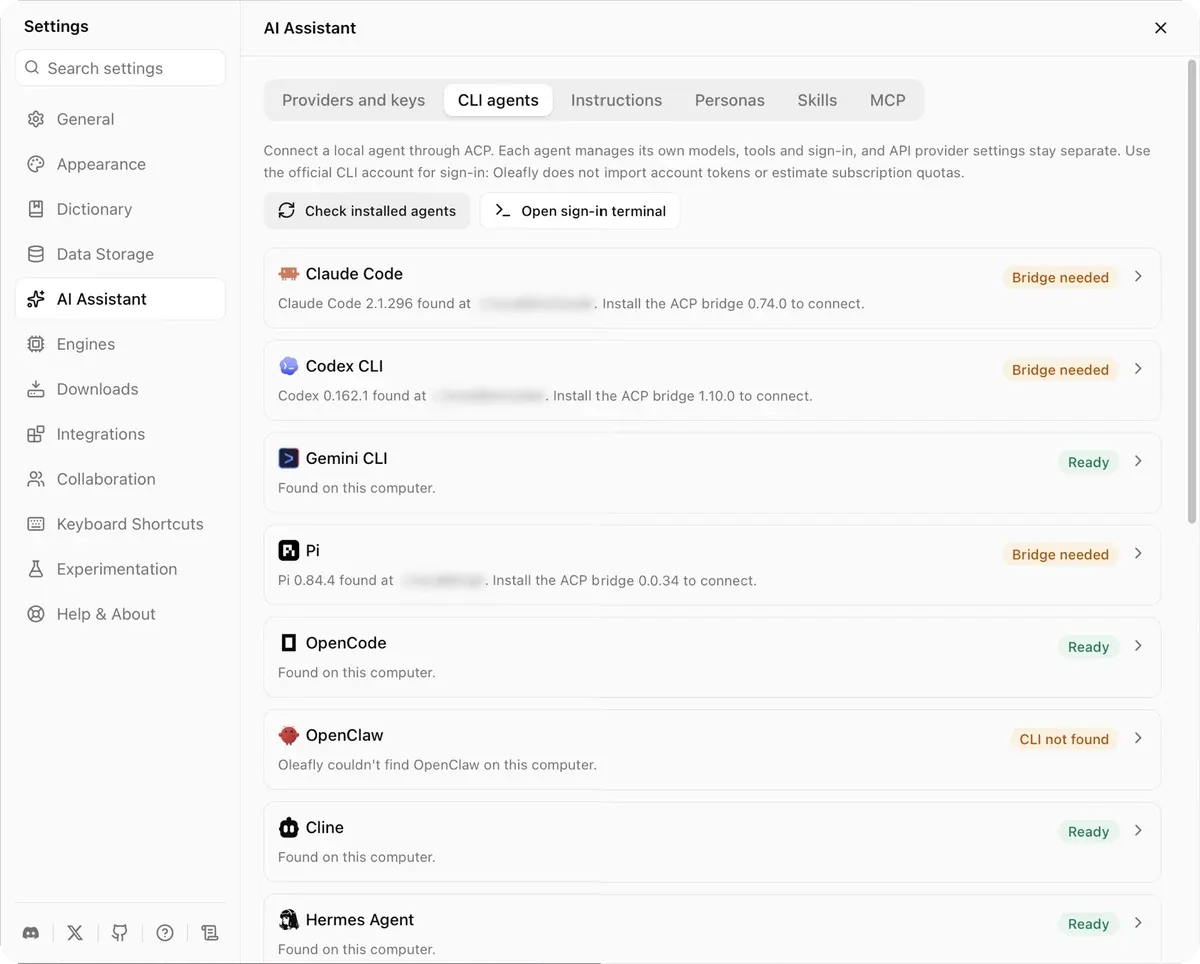Click Ready badge for Gemini CLI
This screenshot has height=964, width=1200.
1088,462
